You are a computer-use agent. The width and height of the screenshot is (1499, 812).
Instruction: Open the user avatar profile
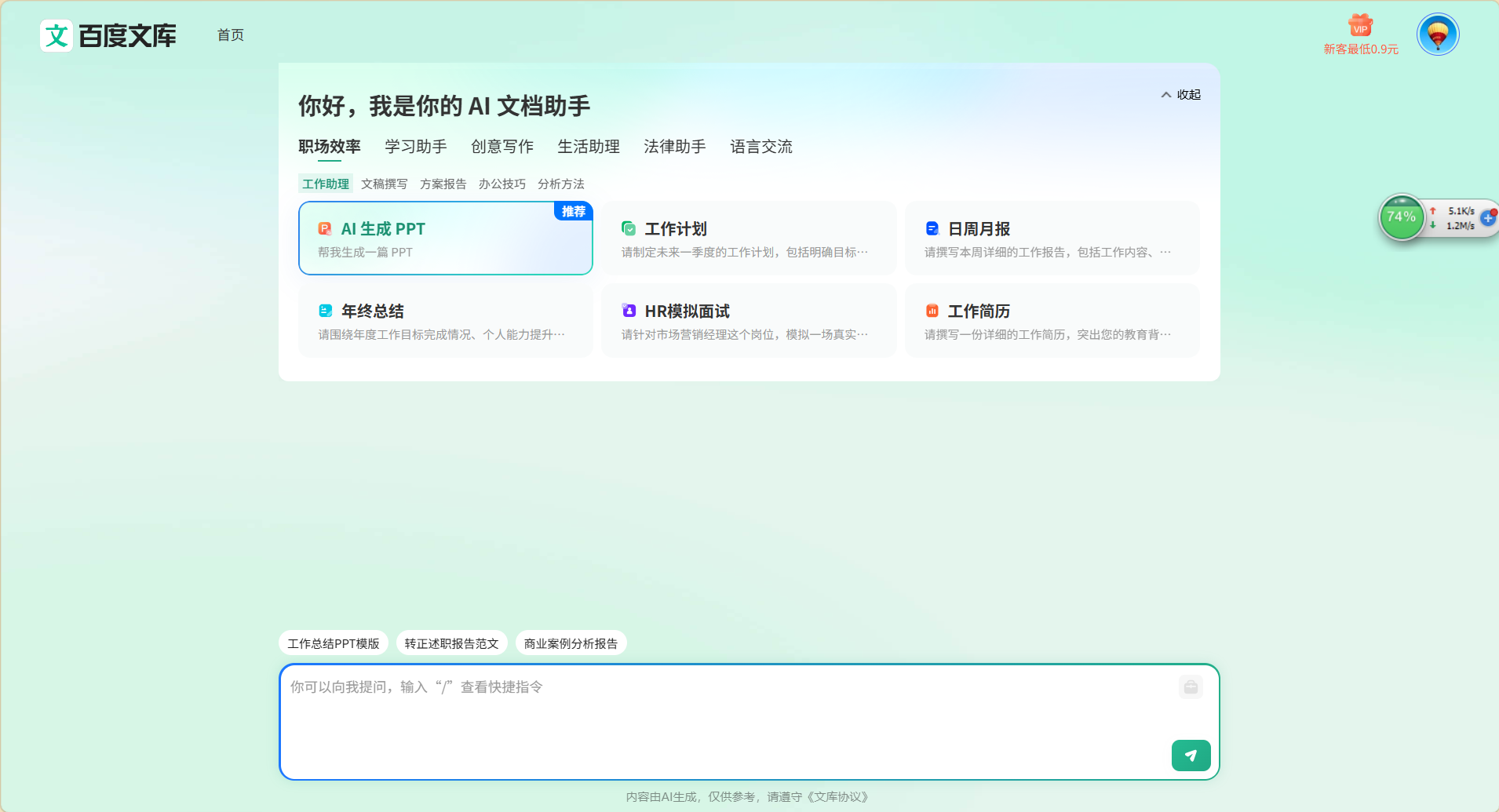point(1438,35)
